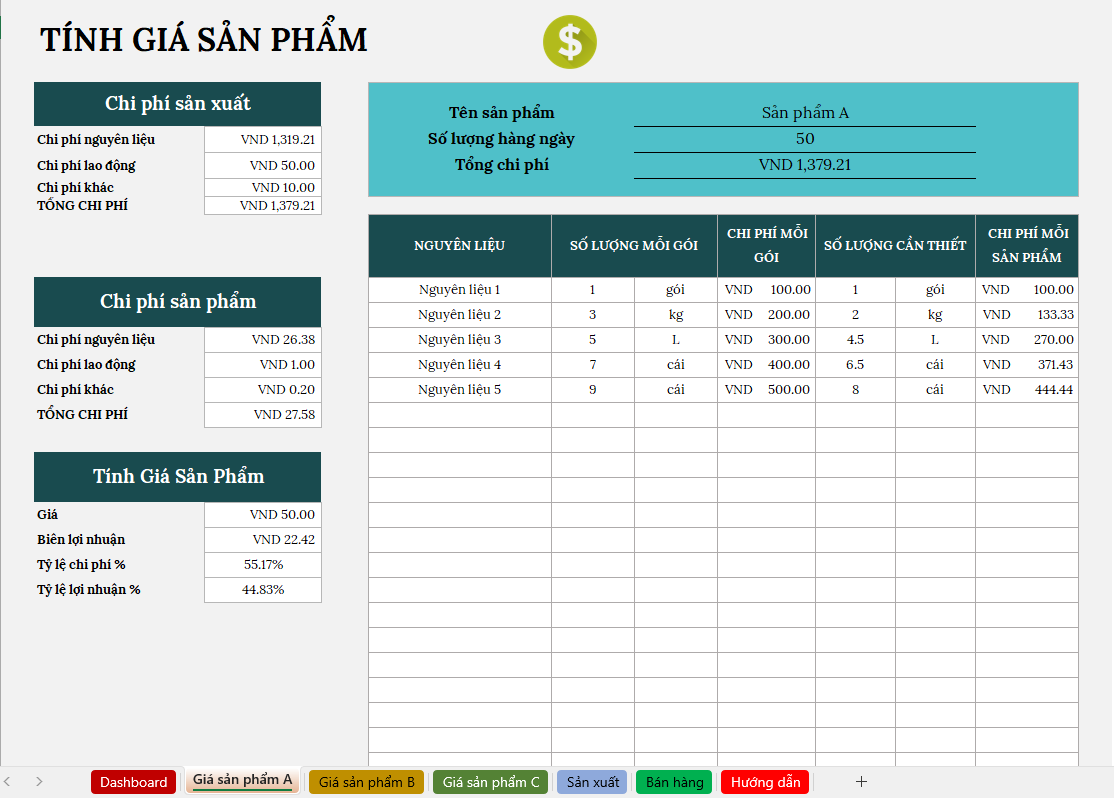Viewport: 1114px width, 798px height.
Task: Click the Chi phí lao động VND 50.00 cell
Action: tap(263, 166)
